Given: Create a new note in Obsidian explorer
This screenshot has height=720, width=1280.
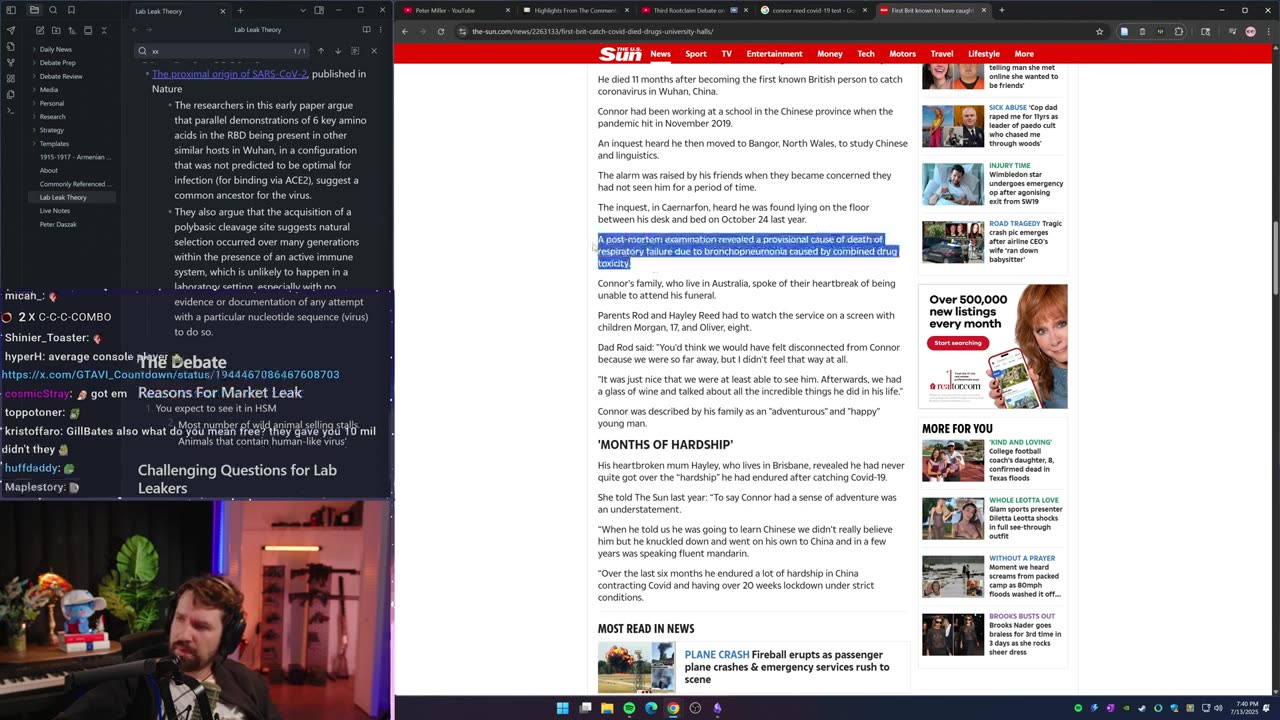Looking at the screenshot, I should (x=39, y=30).
